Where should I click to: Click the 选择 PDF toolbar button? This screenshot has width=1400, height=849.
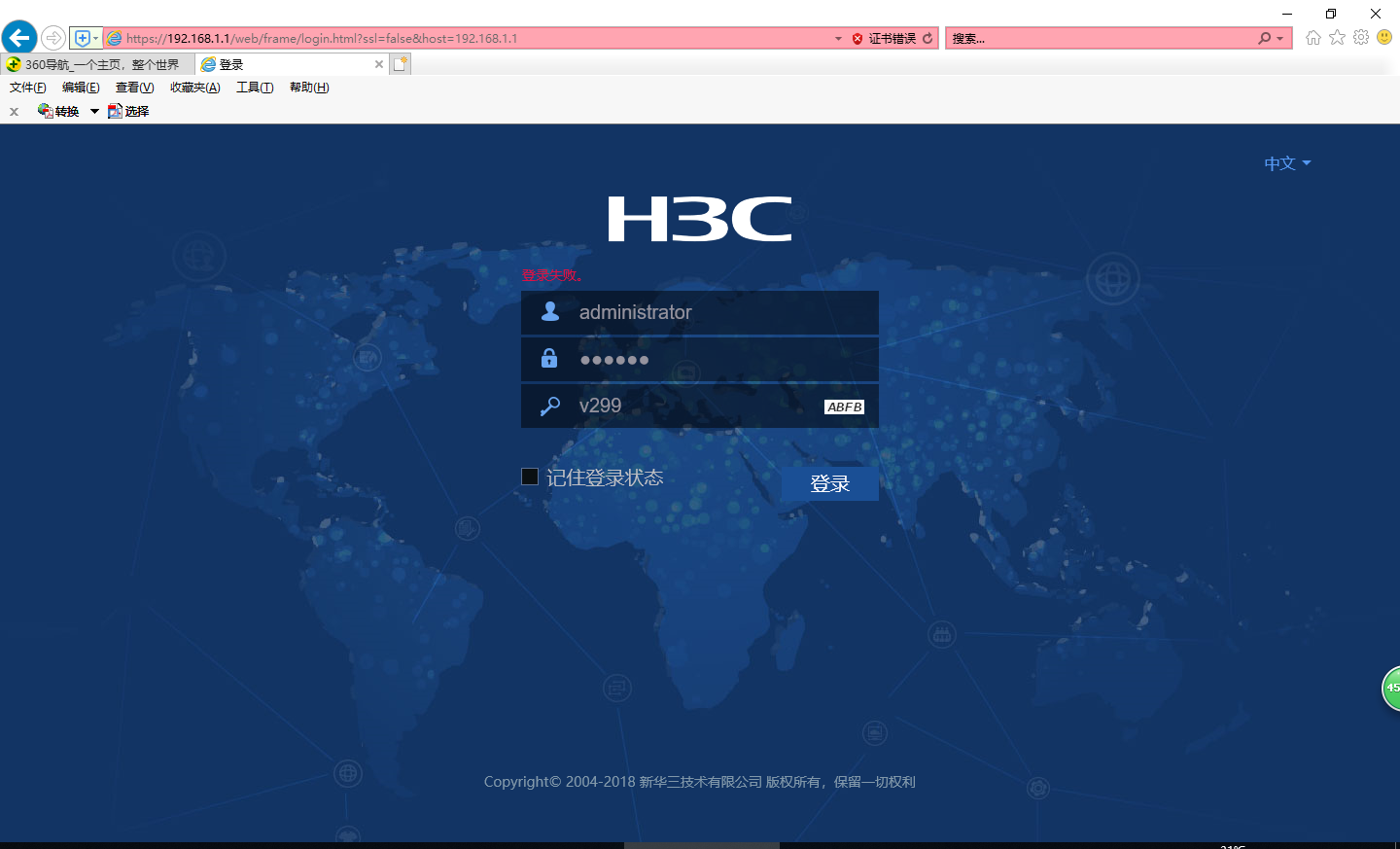(128, 111)
